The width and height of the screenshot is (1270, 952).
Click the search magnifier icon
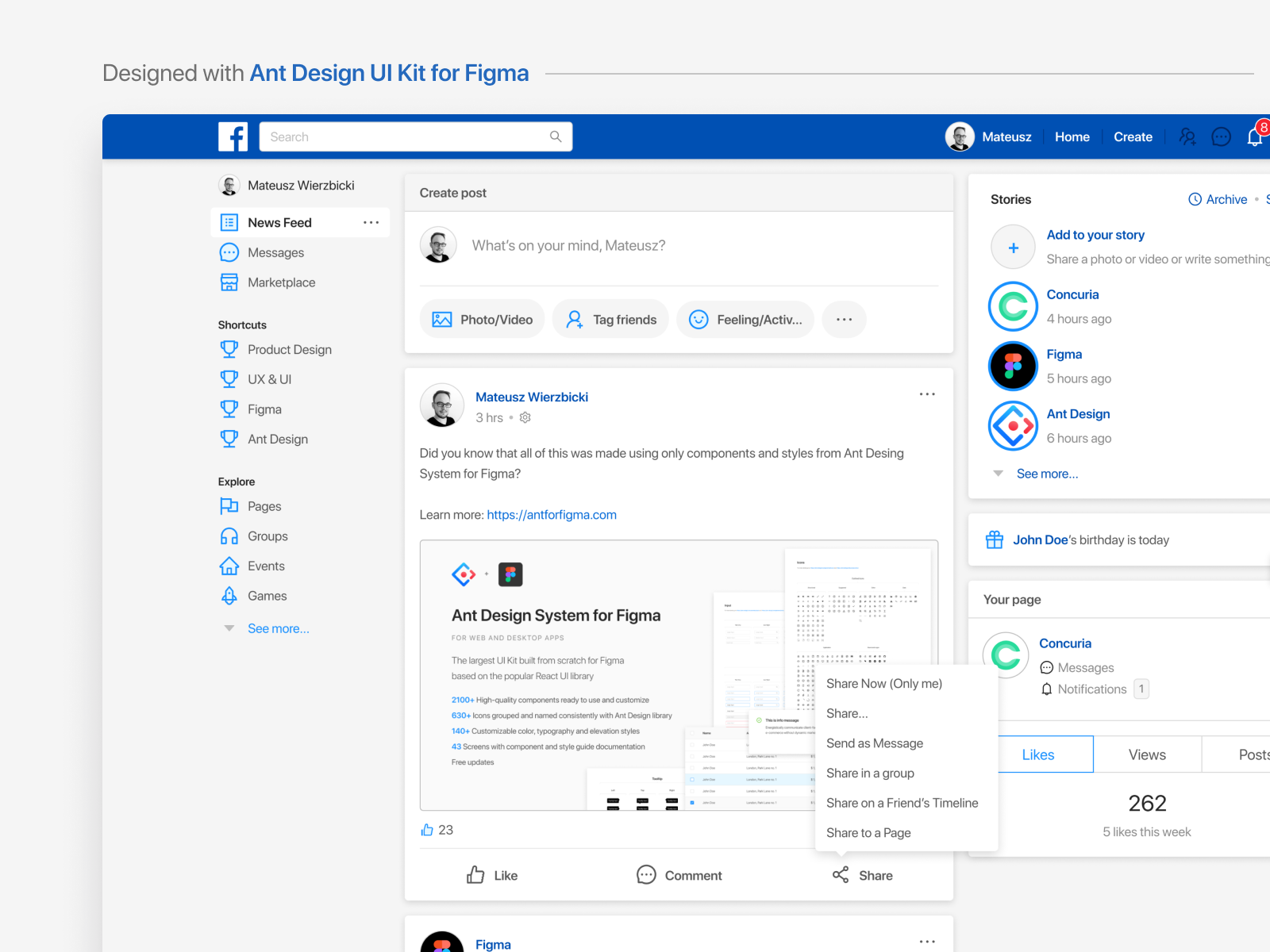(556, 136)
